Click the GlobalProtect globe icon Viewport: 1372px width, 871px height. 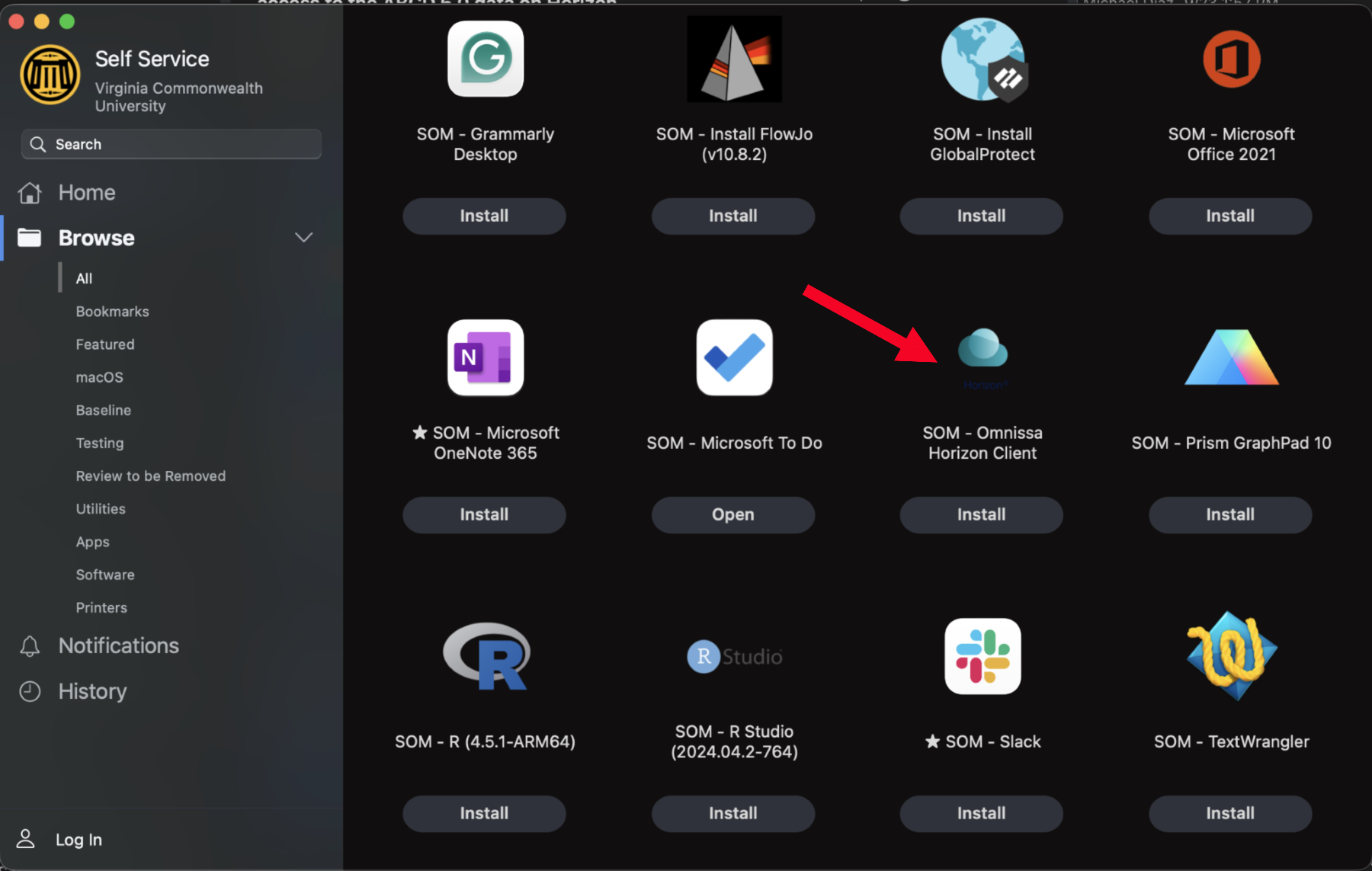(982, 59)
